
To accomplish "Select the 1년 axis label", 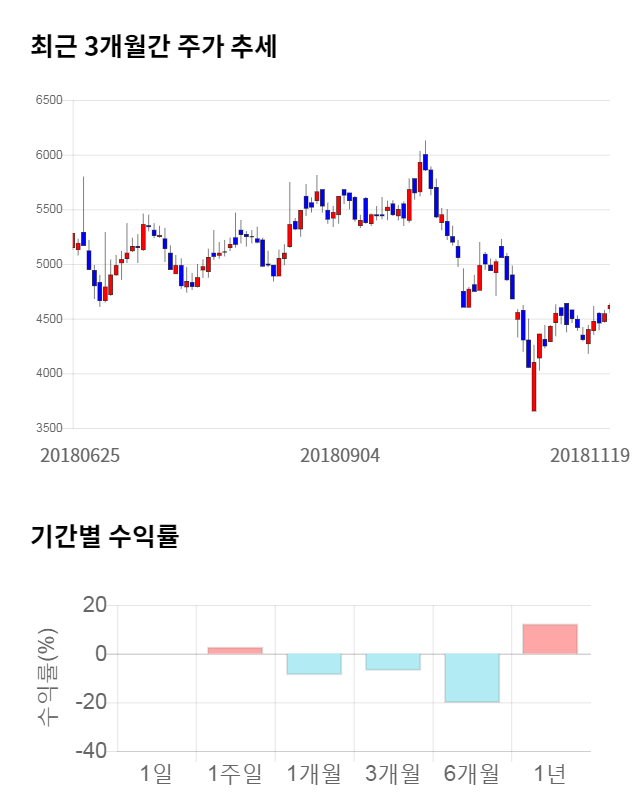I will [x=550, y=773].
